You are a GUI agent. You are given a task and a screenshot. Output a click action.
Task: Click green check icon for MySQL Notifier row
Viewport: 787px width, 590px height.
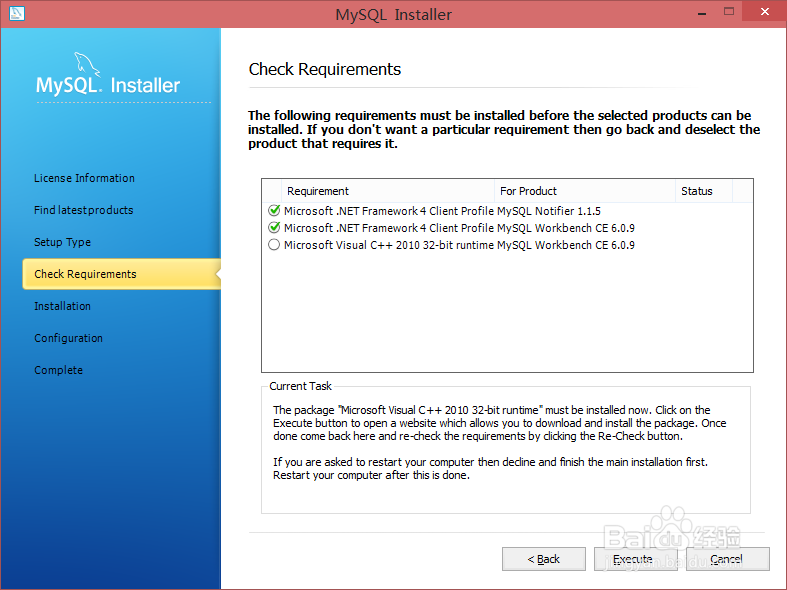point(274,211)
